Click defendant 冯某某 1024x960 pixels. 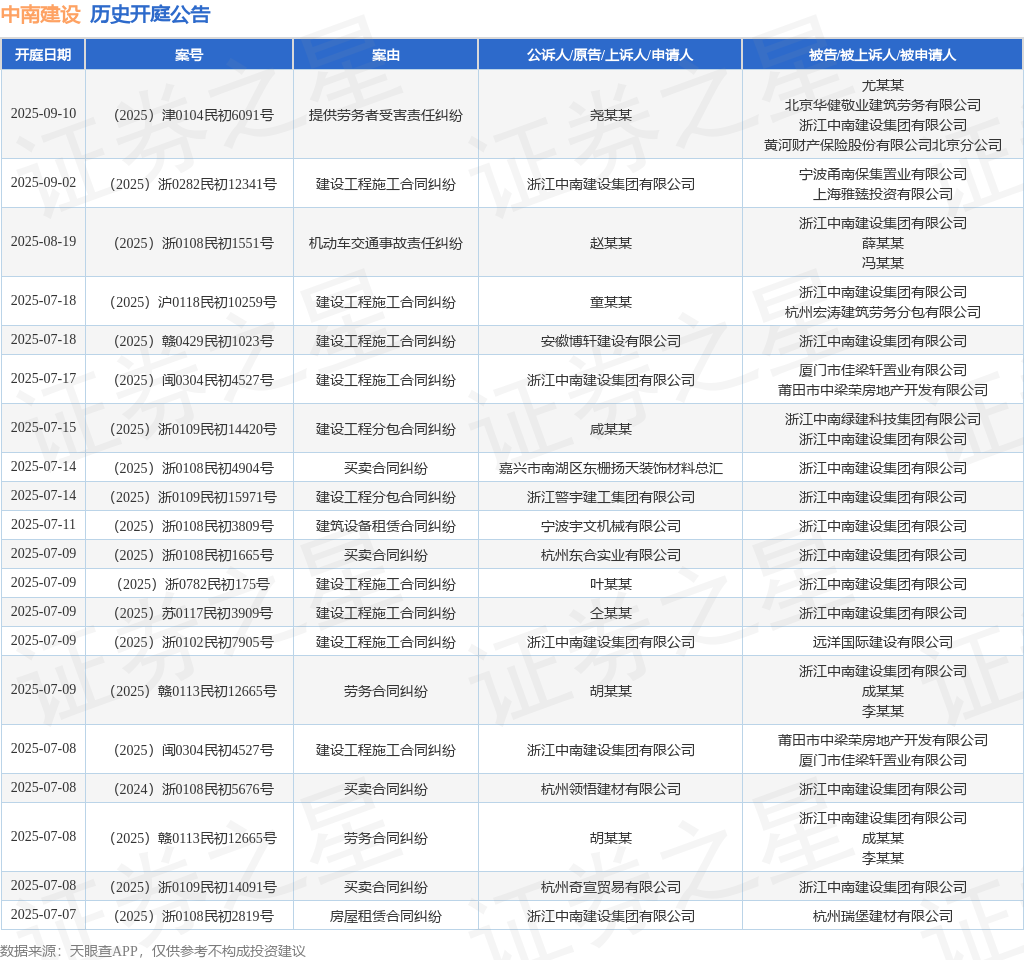(882, 263)
